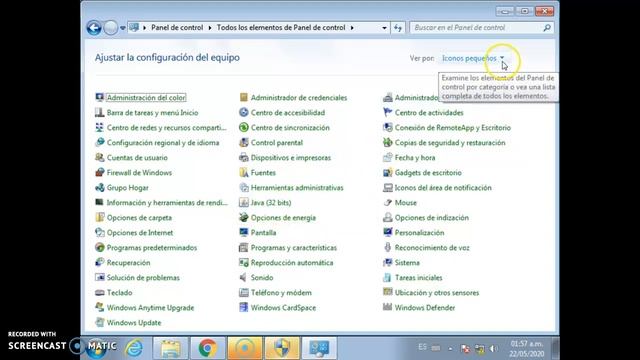
Task: Click the Centro de actividades flag icon
Action: coord(387,113)
